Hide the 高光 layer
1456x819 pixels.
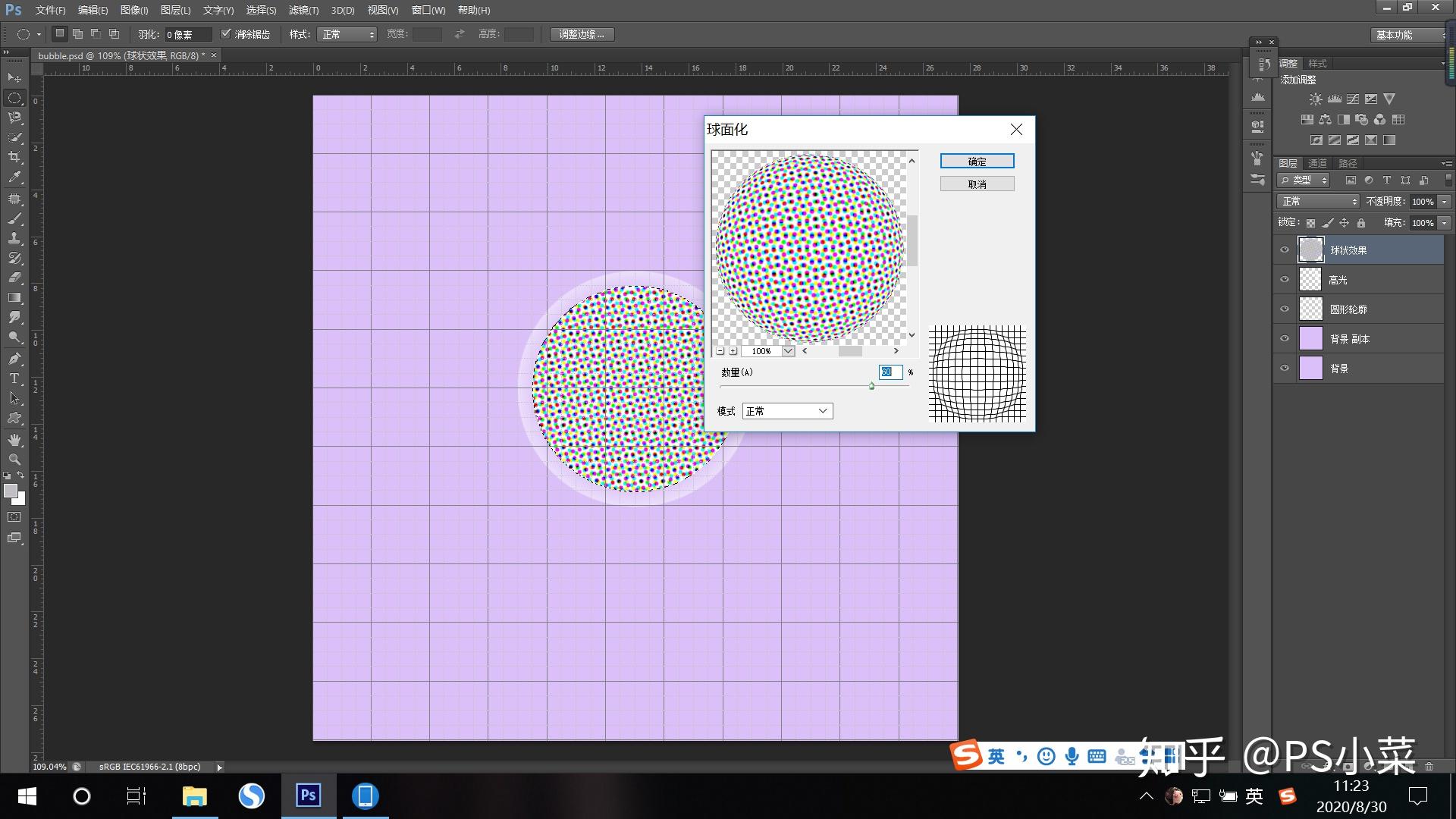coord(1285,279)
